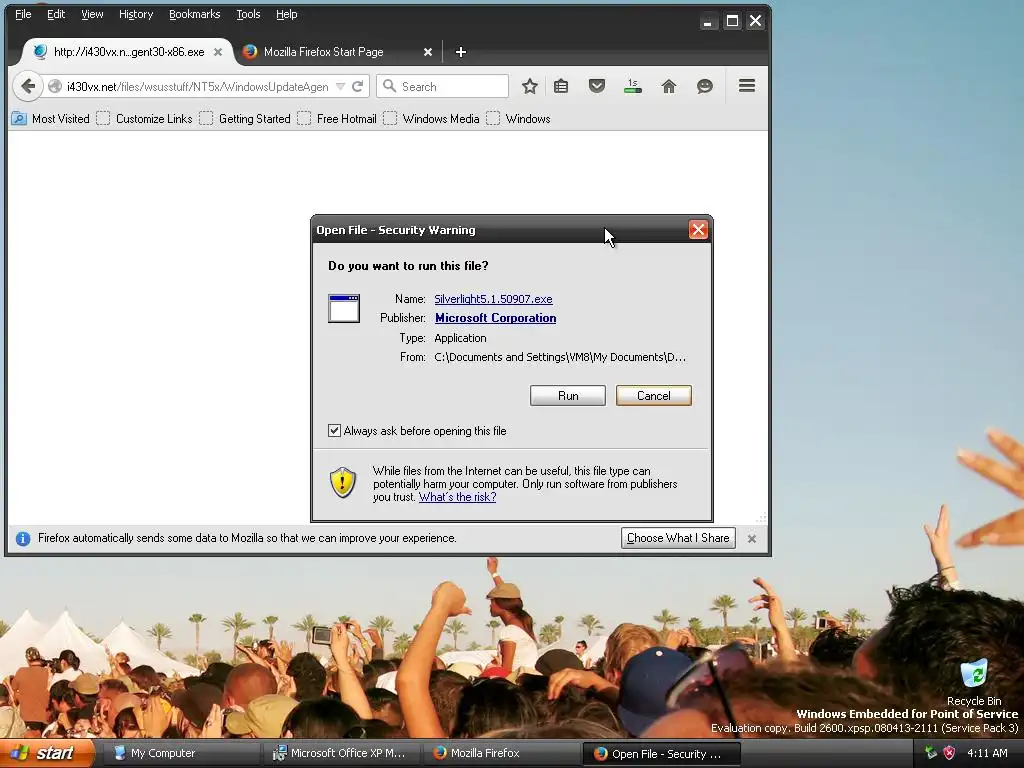Switch to Mozilla Firefox taskbar item
The height and width of the screenshot is (768, 1024).
pyautogui.click(x=501, y=754)
